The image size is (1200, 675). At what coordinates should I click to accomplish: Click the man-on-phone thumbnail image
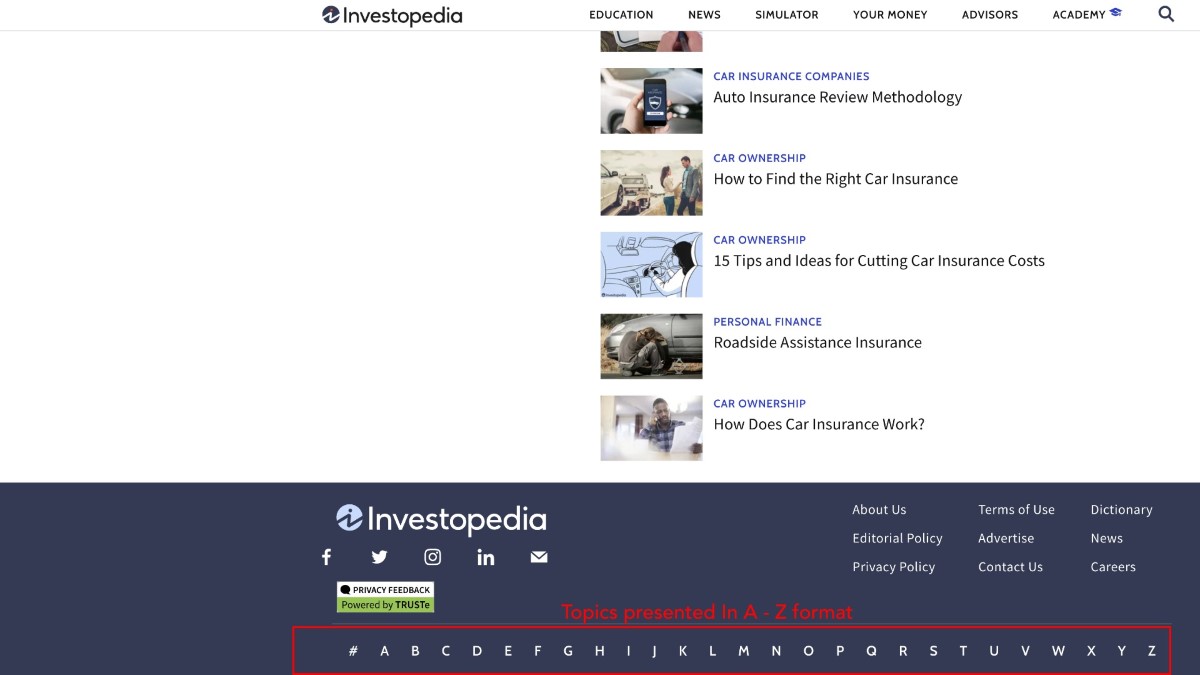pos(651,428)
